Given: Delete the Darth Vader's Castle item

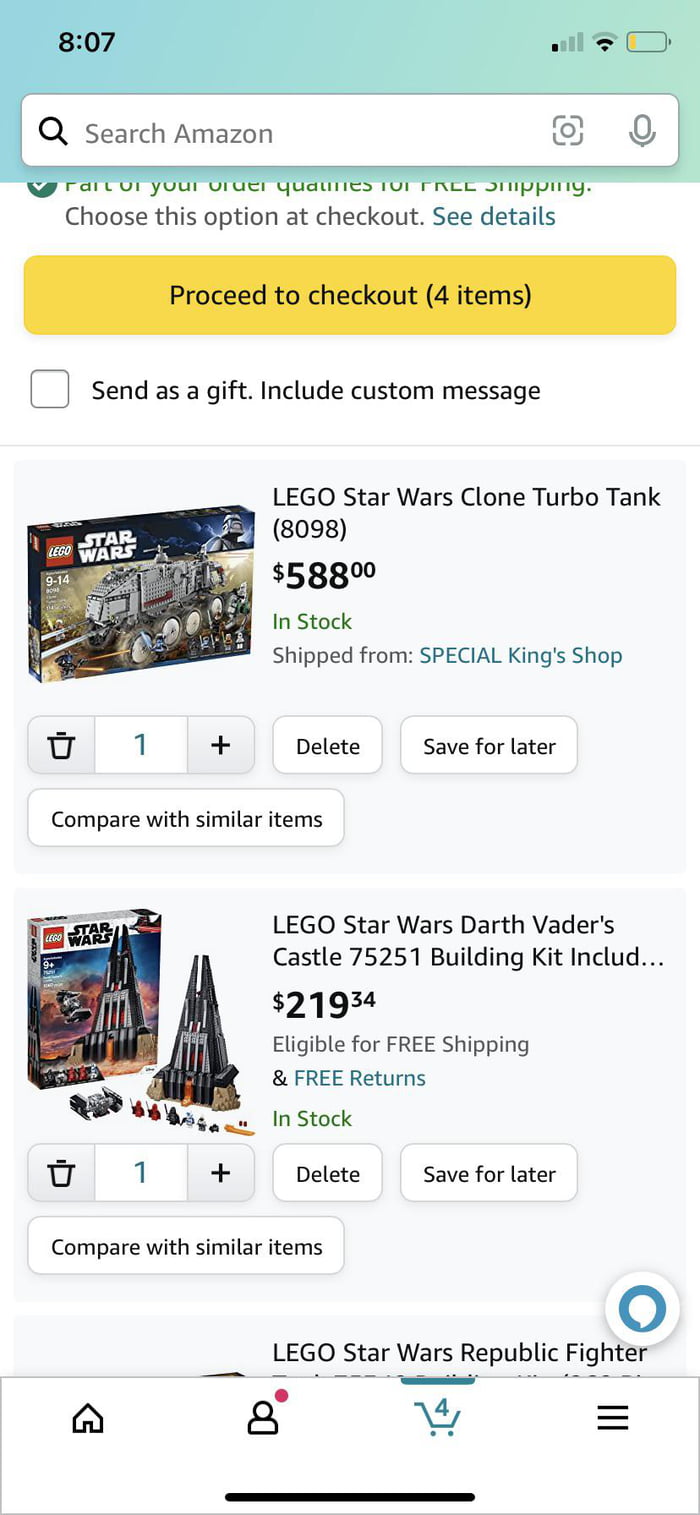Looking at the screenshot, I should [x=327, y=1172].
